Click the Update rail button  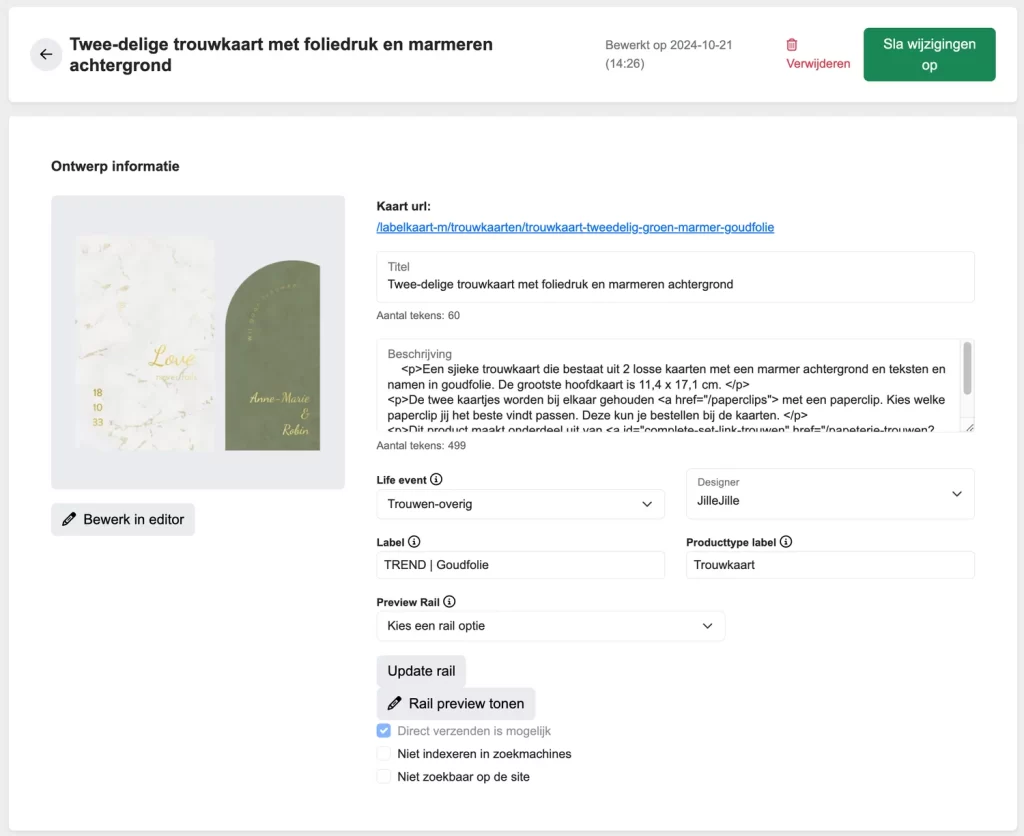[421, 671]
